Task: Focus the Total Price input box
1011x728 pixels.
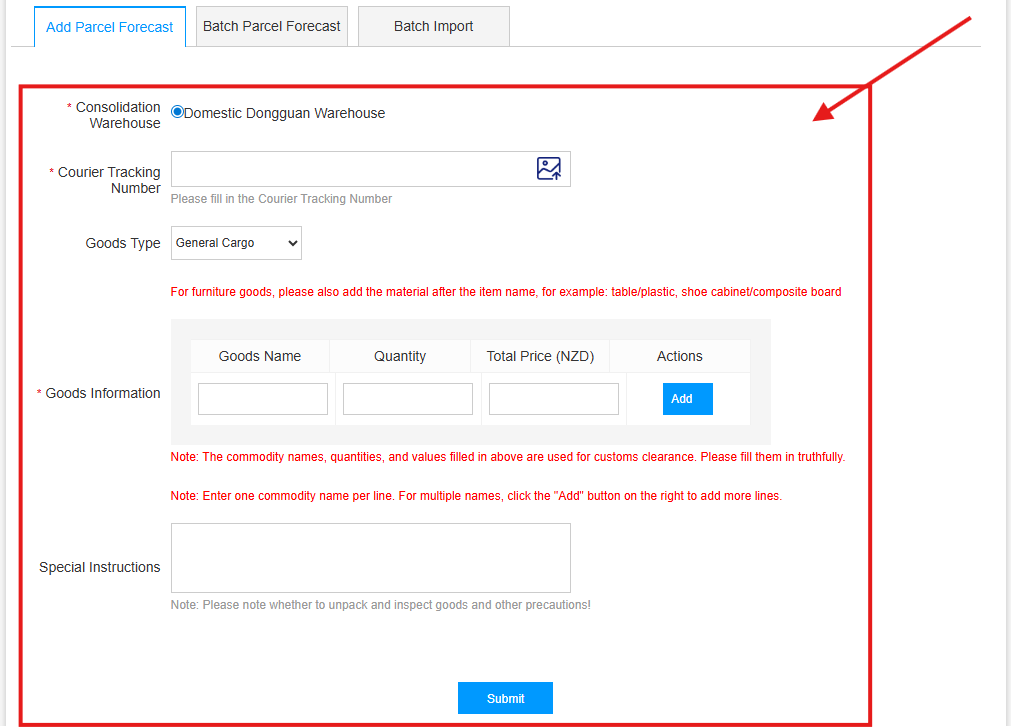Action: click(554, 399)
